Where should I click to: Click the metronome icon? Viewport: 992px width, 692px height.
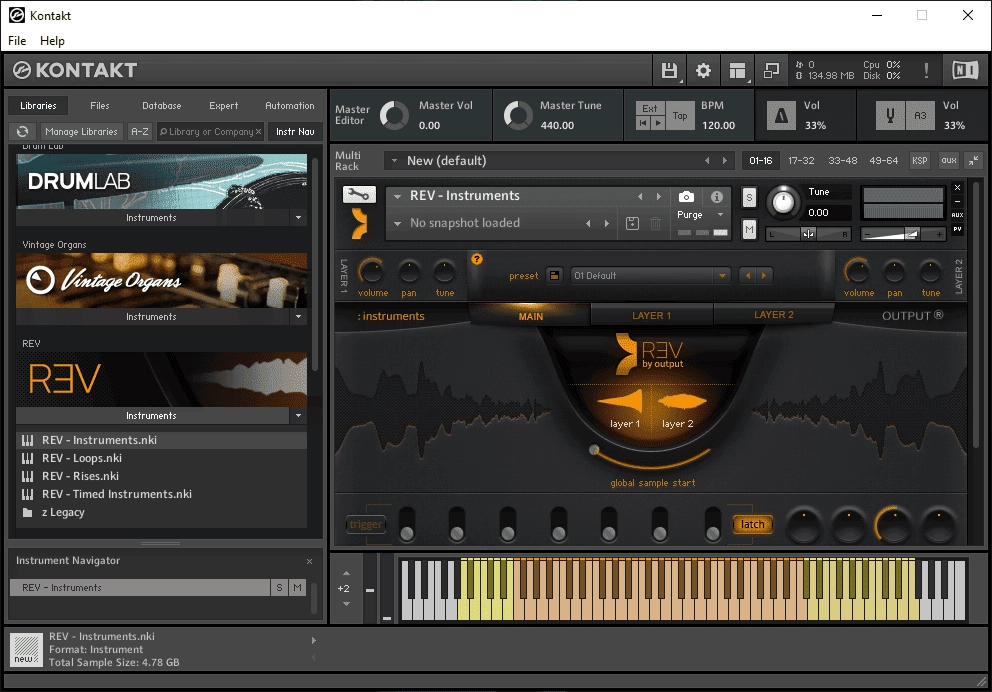(781, 116)
